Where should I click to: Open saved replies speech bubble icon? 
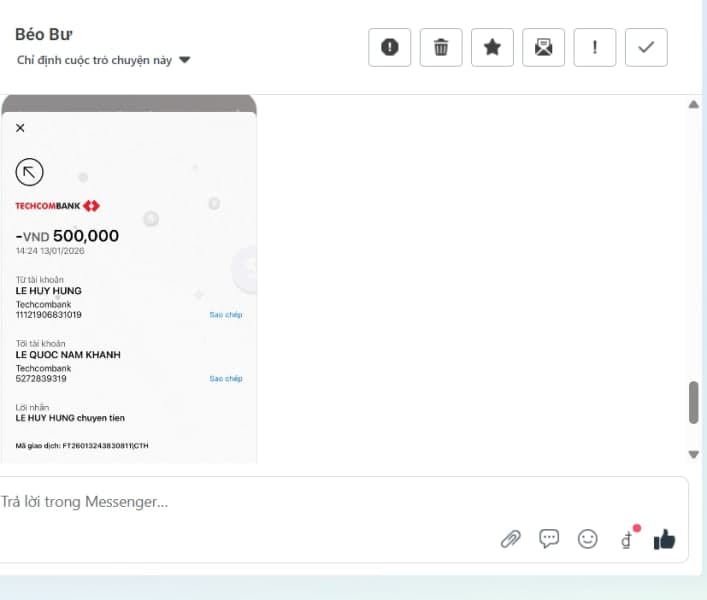click(x=549, y=539)
